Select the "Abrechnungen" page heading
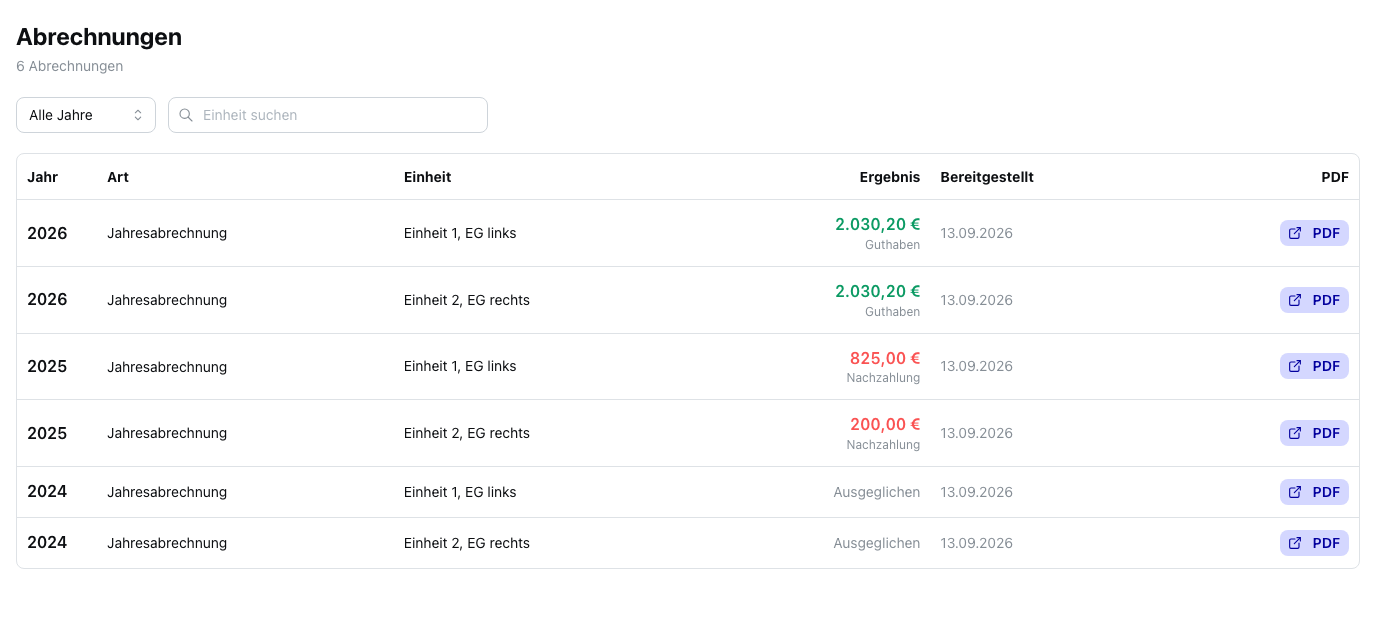 click(99, 37)
